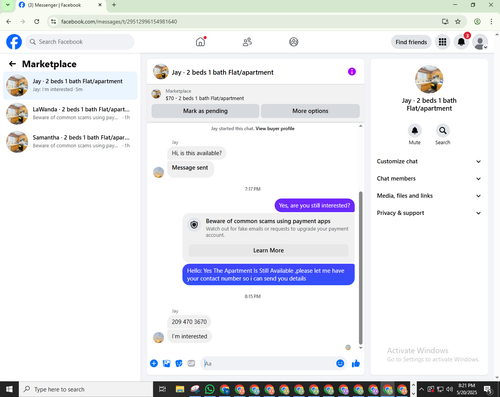Open the Windows Start menu
The height and width of the screenshot is (397, 500).
tap(9, 389)
